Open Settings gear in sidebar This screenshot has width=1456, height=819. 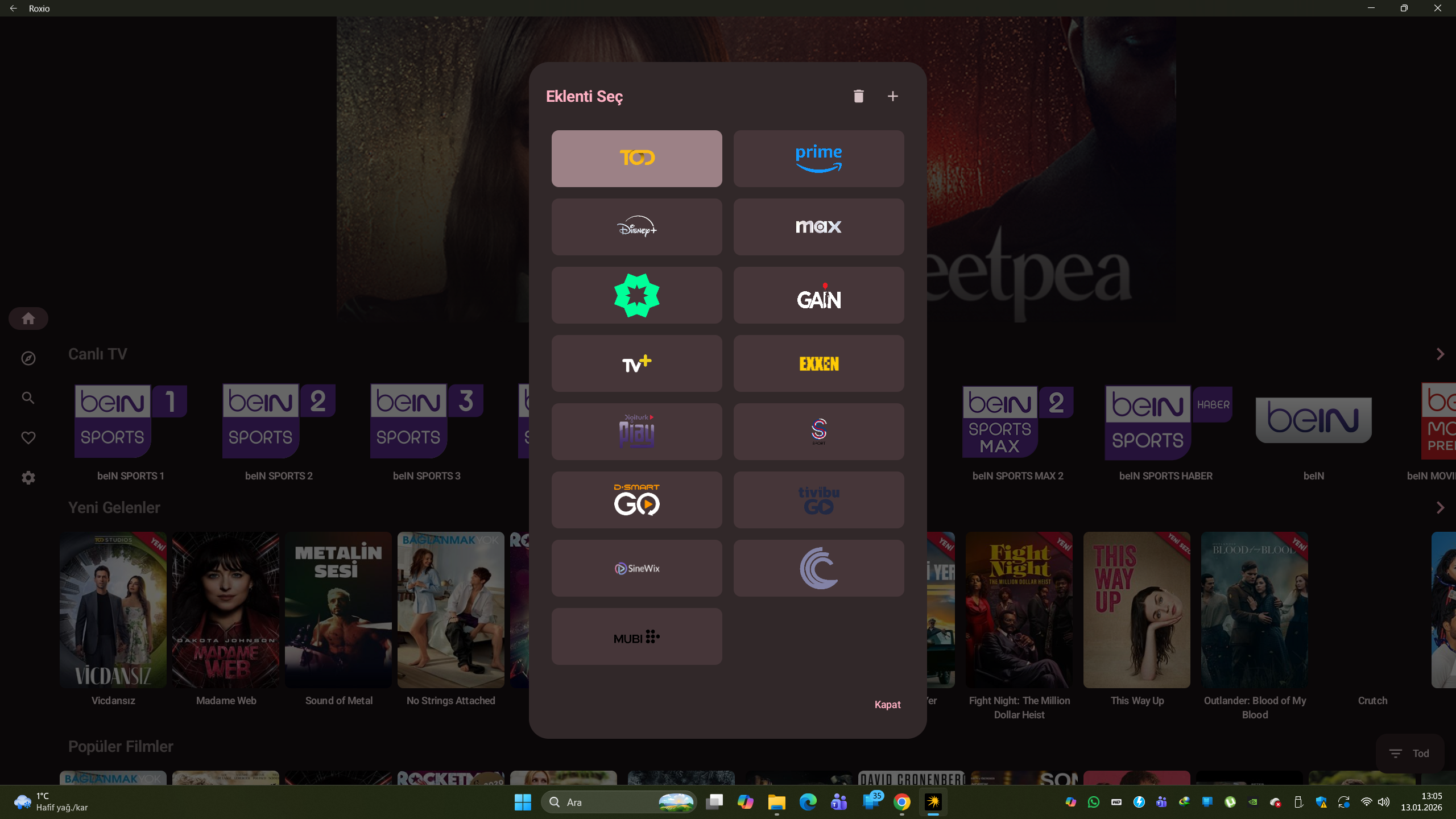point(28,478)
